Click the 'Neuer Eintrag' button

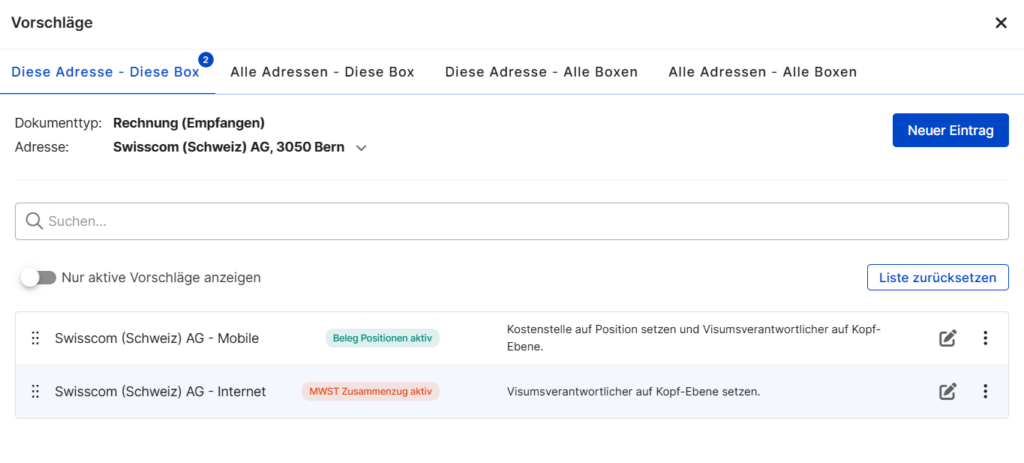pyautogui.click(x=950, y=130)
